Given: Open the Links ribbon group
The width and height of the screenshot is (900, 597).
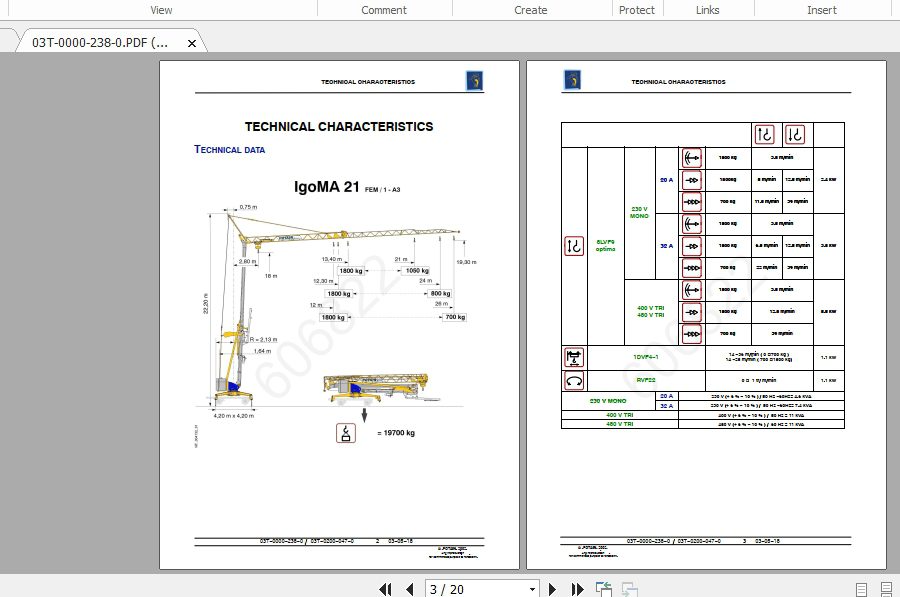Looking at the screenshot, I should [707, 10].
